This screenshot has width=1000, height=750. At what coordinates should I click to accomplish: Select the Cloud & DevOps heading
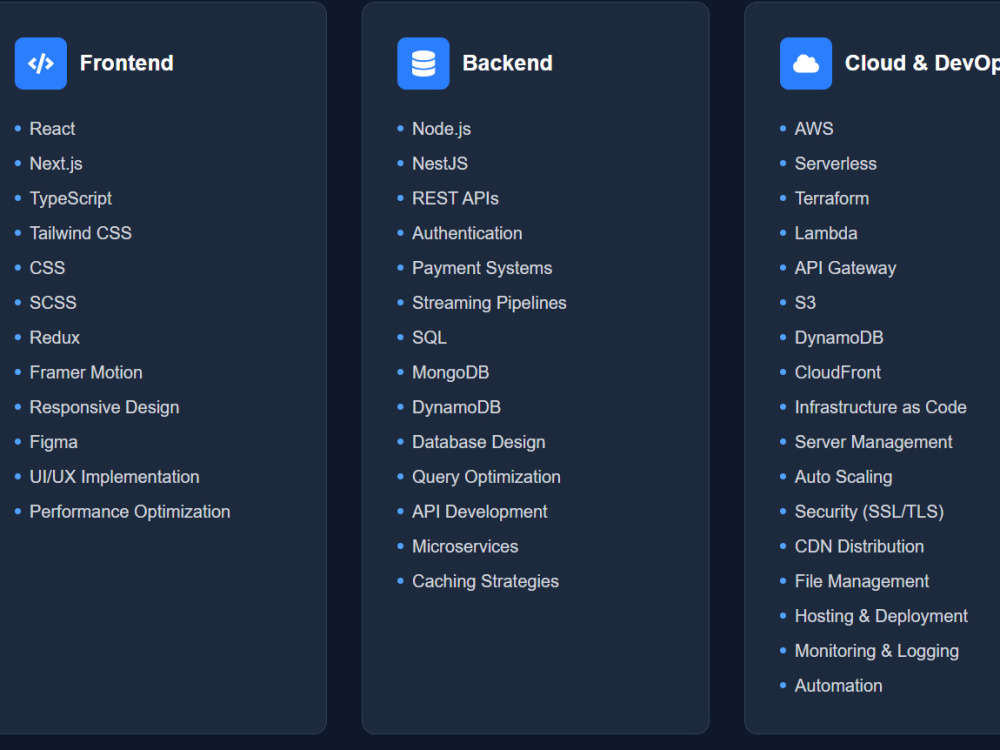pyautogui.click(x=922, y=63)
